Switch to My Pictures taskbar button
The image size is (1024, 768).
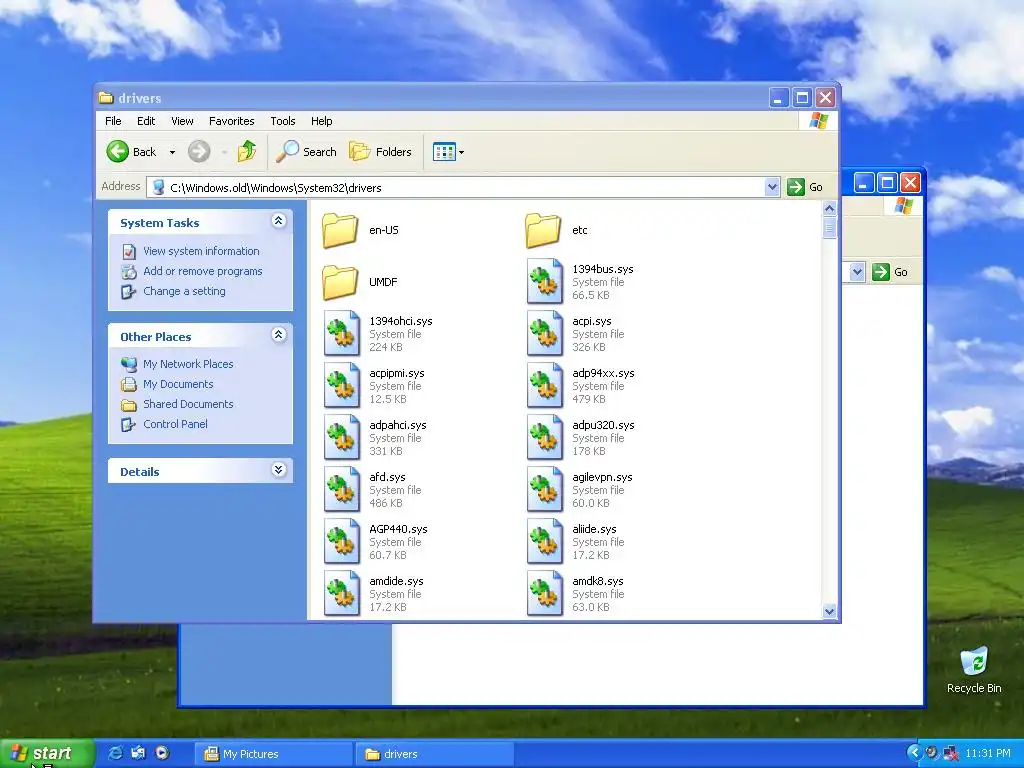274,754
